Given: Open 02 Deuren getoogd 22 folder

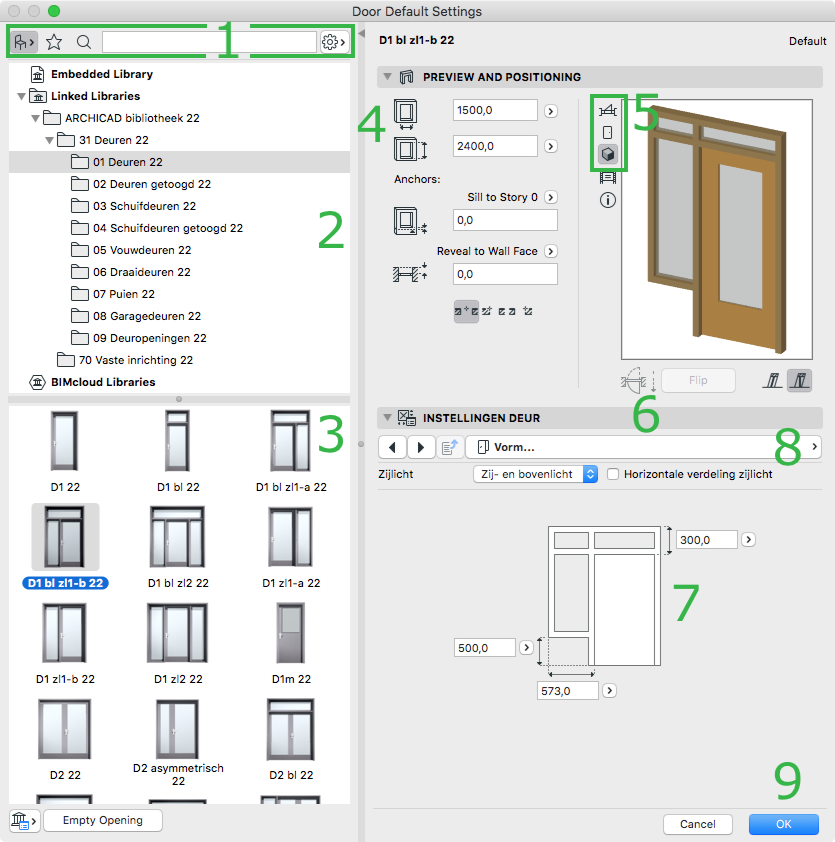Looking at the screenshot, I should coord(151,184).
